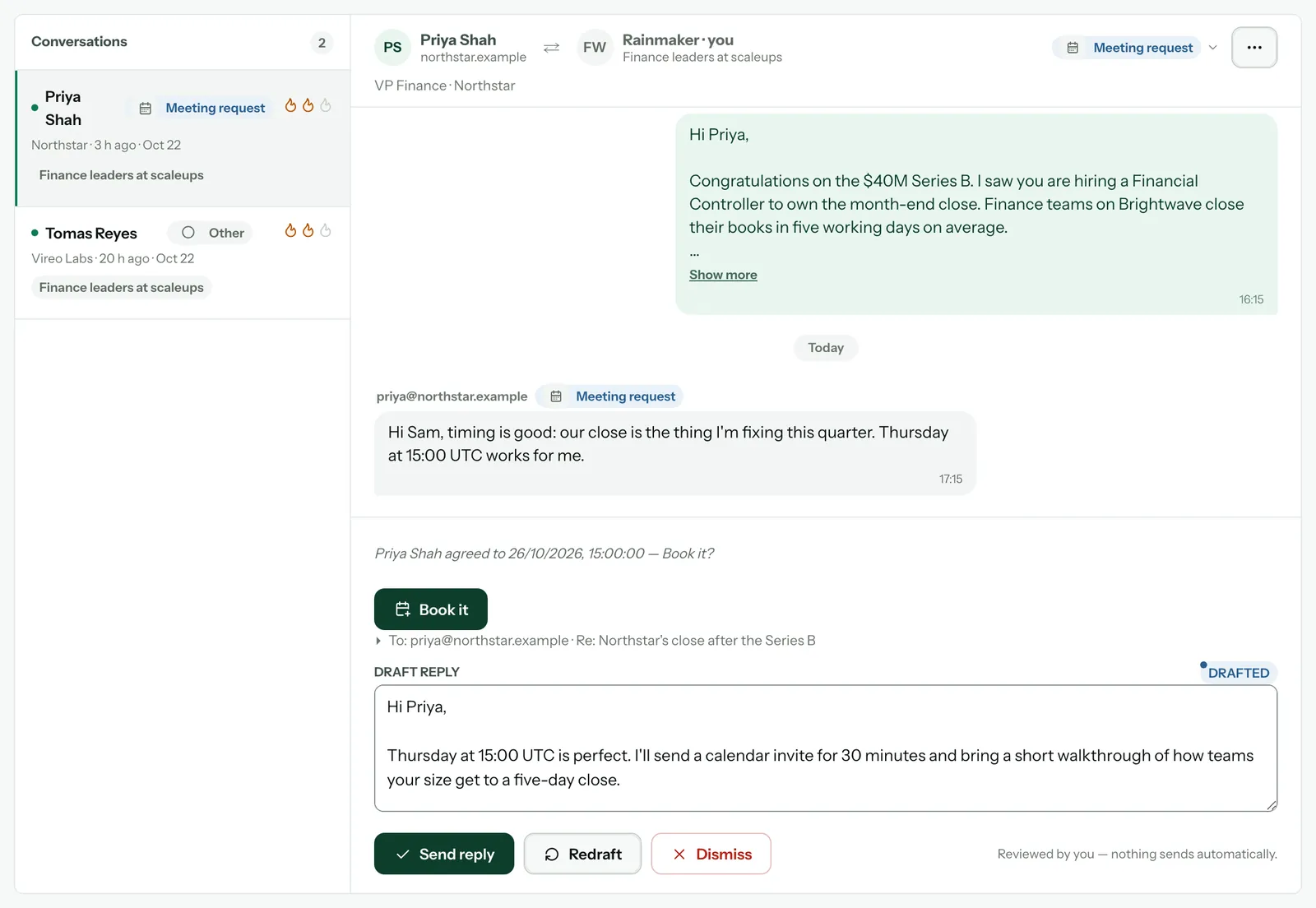Click priya@northstar.example sender address above reply
Image resolution: width=1316 pixels, height=908 pixels.
pyautogui.click(x=452, y=396)
